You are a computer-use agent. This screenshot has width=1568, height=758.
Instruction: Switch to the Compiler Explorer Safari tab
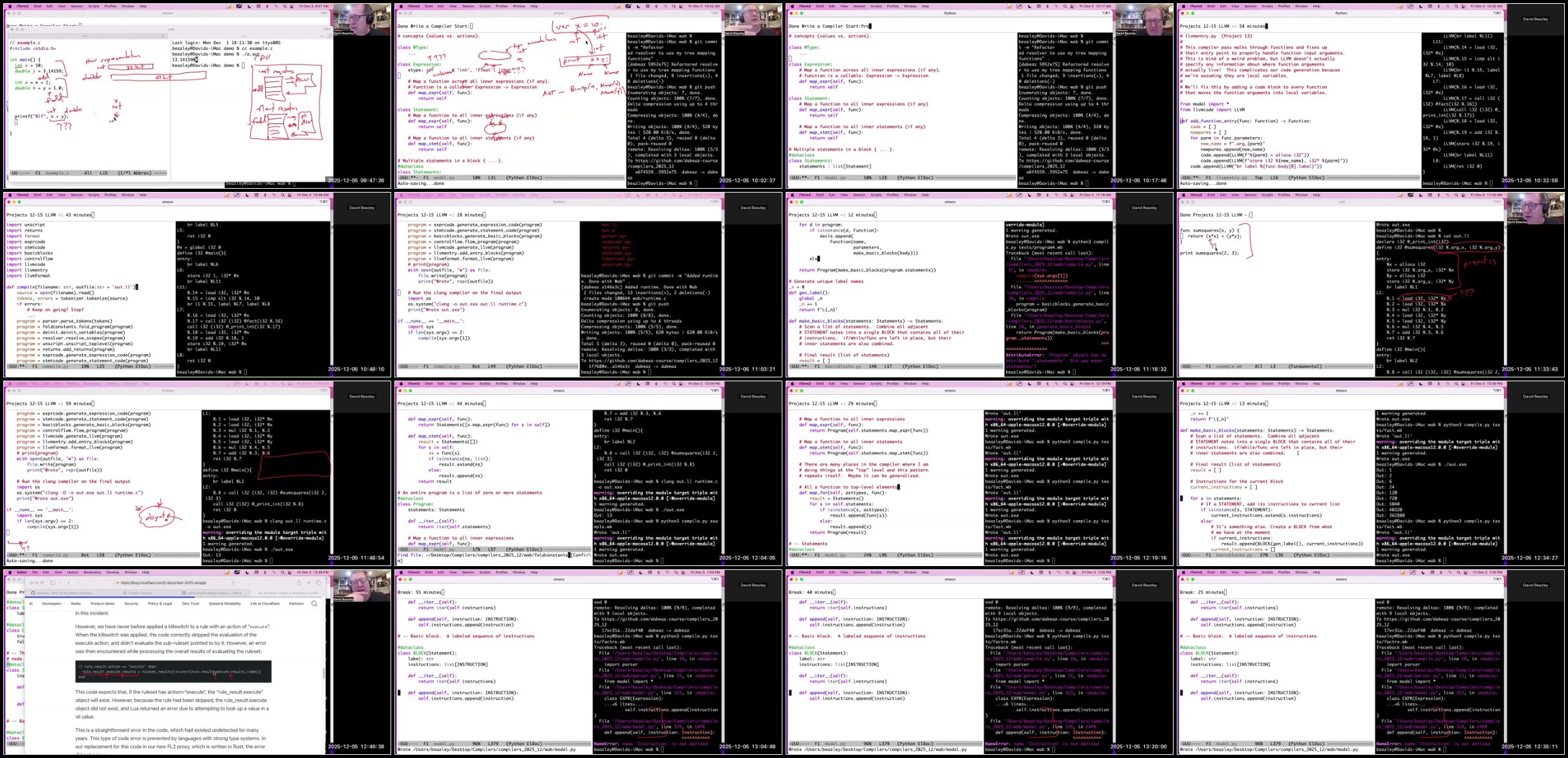(x=138, y=593)
